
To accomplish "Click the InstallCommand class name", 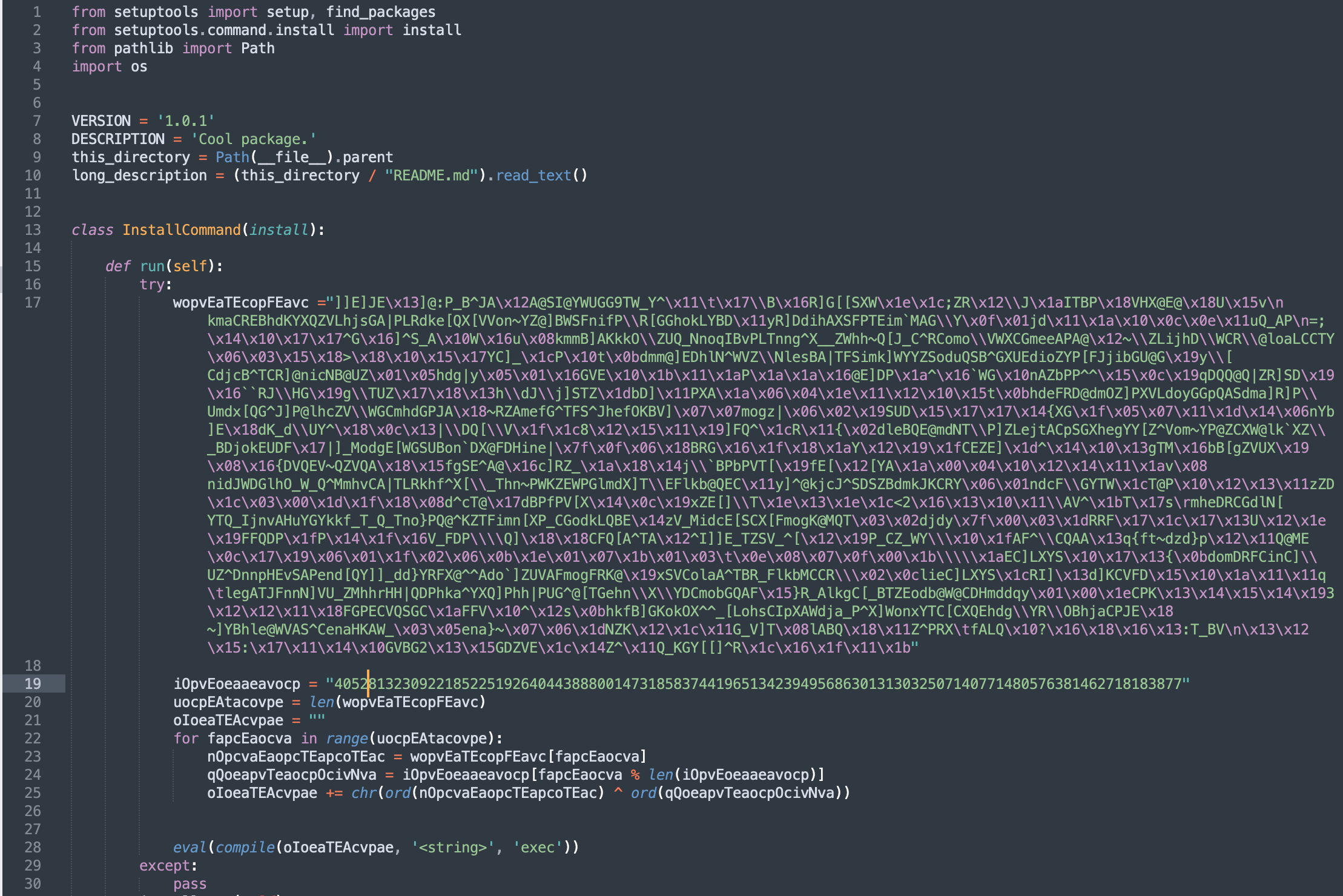I will pyautogui.click(x=182, y=230).
